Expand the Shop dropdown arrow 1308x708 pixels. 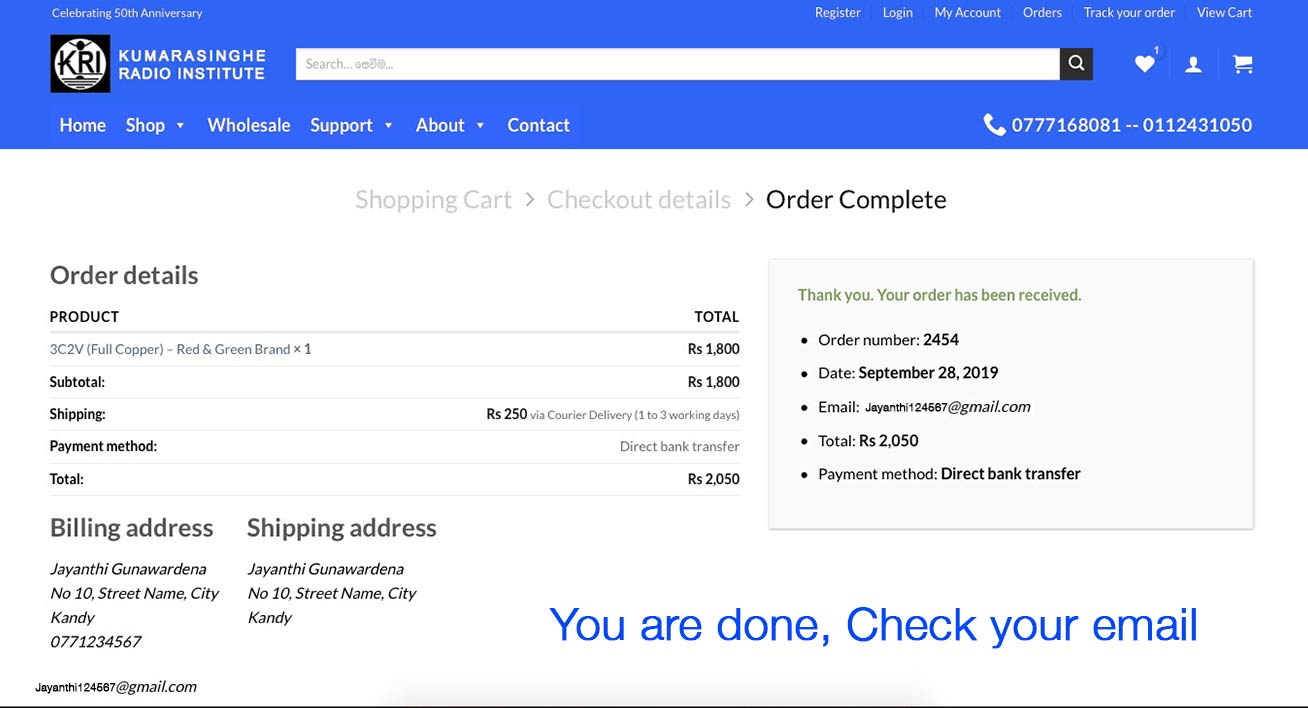pos(181,126)
